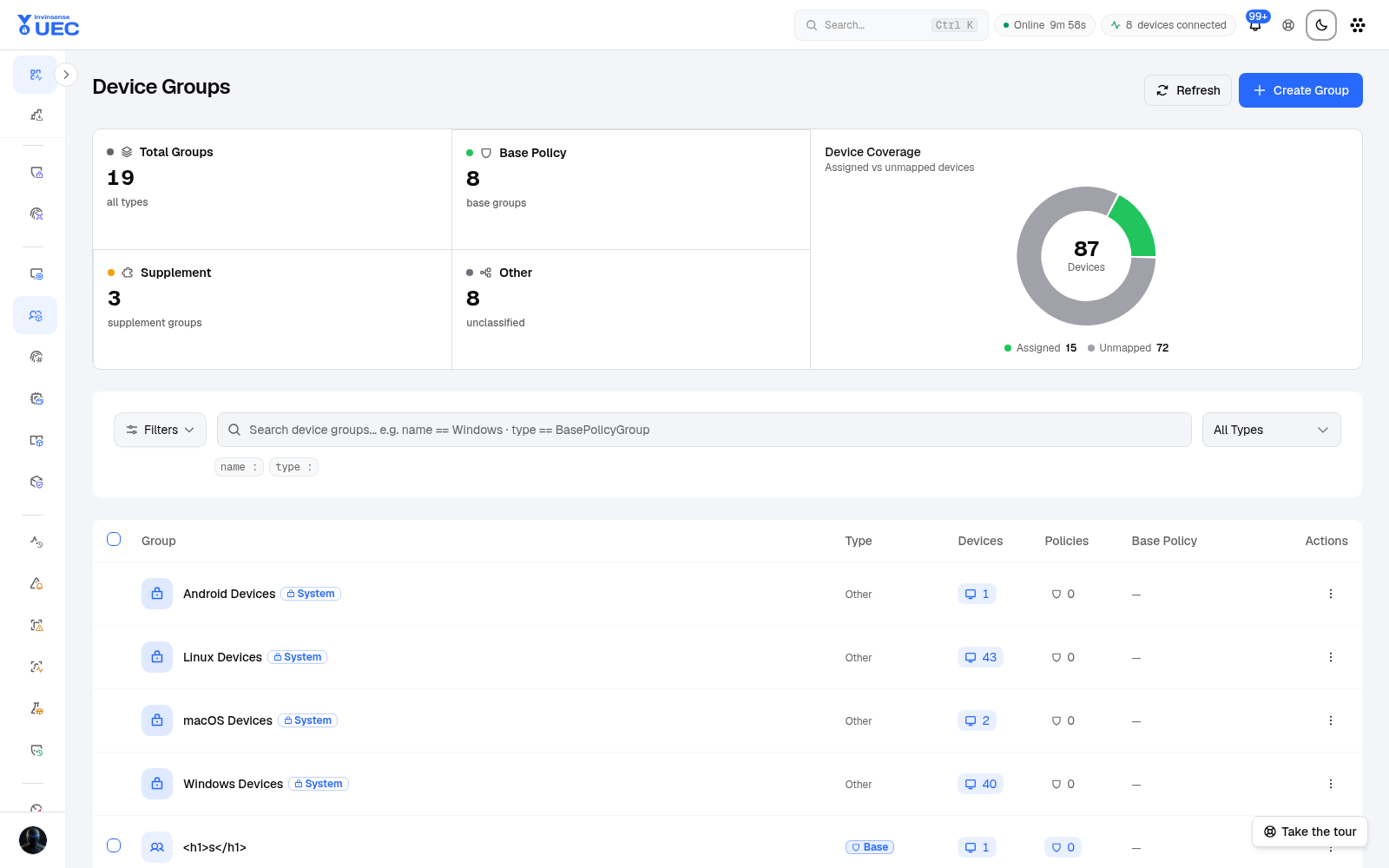Open the notifications bell with 99+ badge
The height and width of the screenshot is (868, 1389).
click(1255, 24)
